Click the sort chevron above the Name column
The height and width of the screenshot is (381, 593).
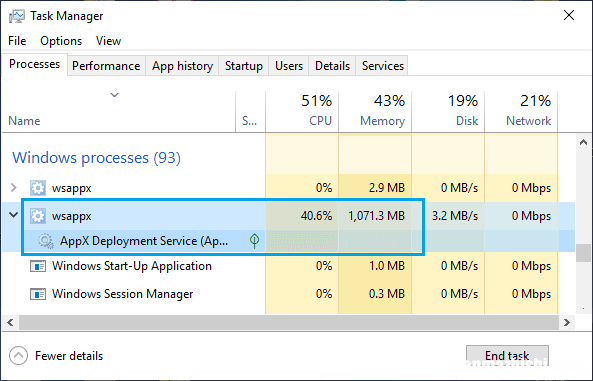coord(115,95)
